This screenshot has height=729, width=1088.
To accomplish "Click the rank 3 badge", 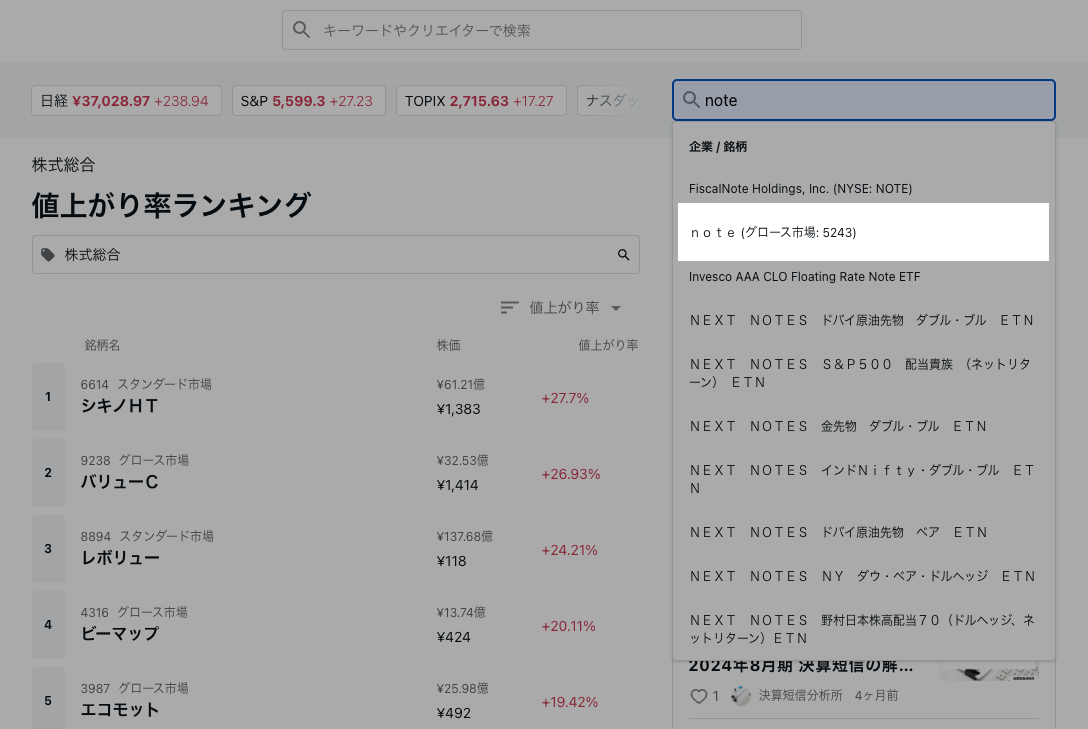I will point(48,549).
